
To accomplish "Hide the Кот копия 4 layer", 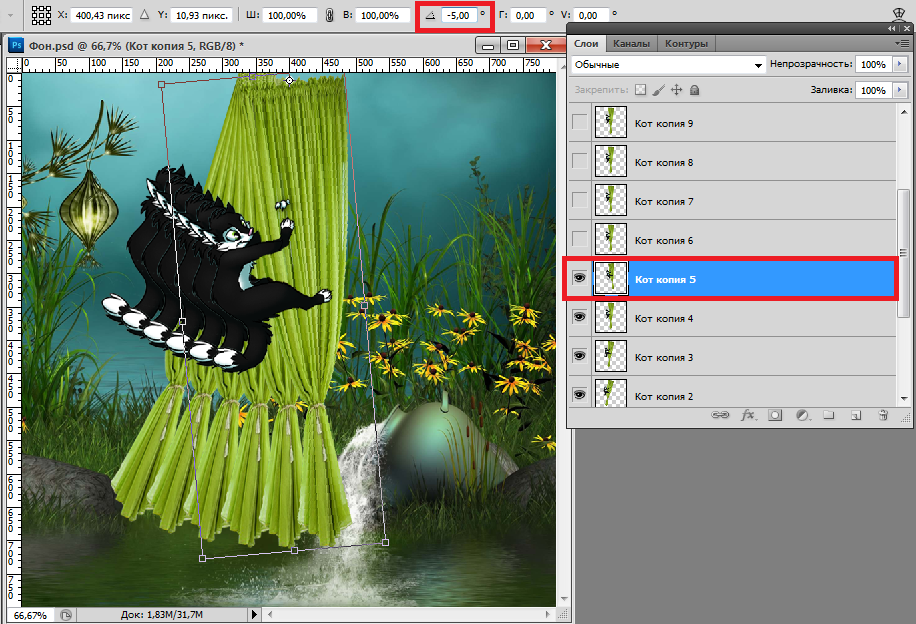I will tap(579, 318).
